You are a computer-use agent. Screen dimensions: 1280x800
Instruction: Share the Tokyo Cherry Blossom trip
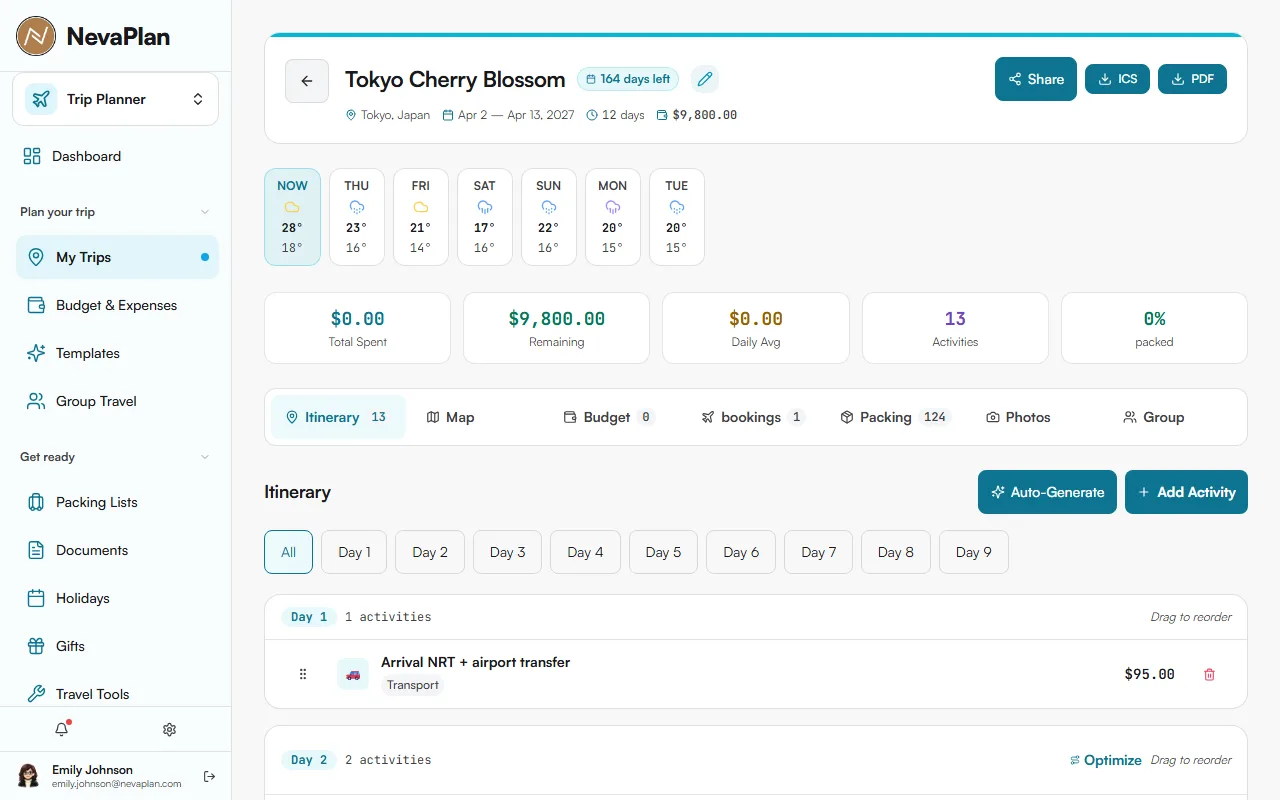(x=1036, y=79)
